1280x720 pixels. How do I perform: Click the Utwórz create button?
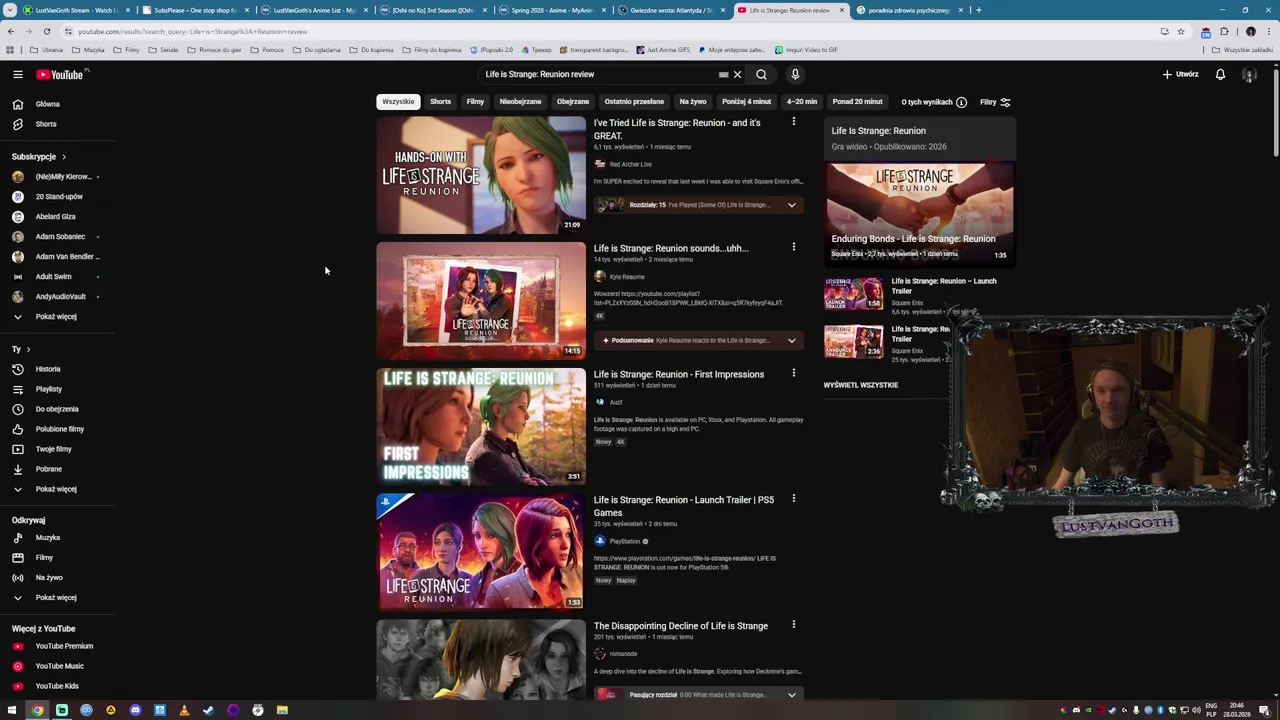(x=1180, y=74)
